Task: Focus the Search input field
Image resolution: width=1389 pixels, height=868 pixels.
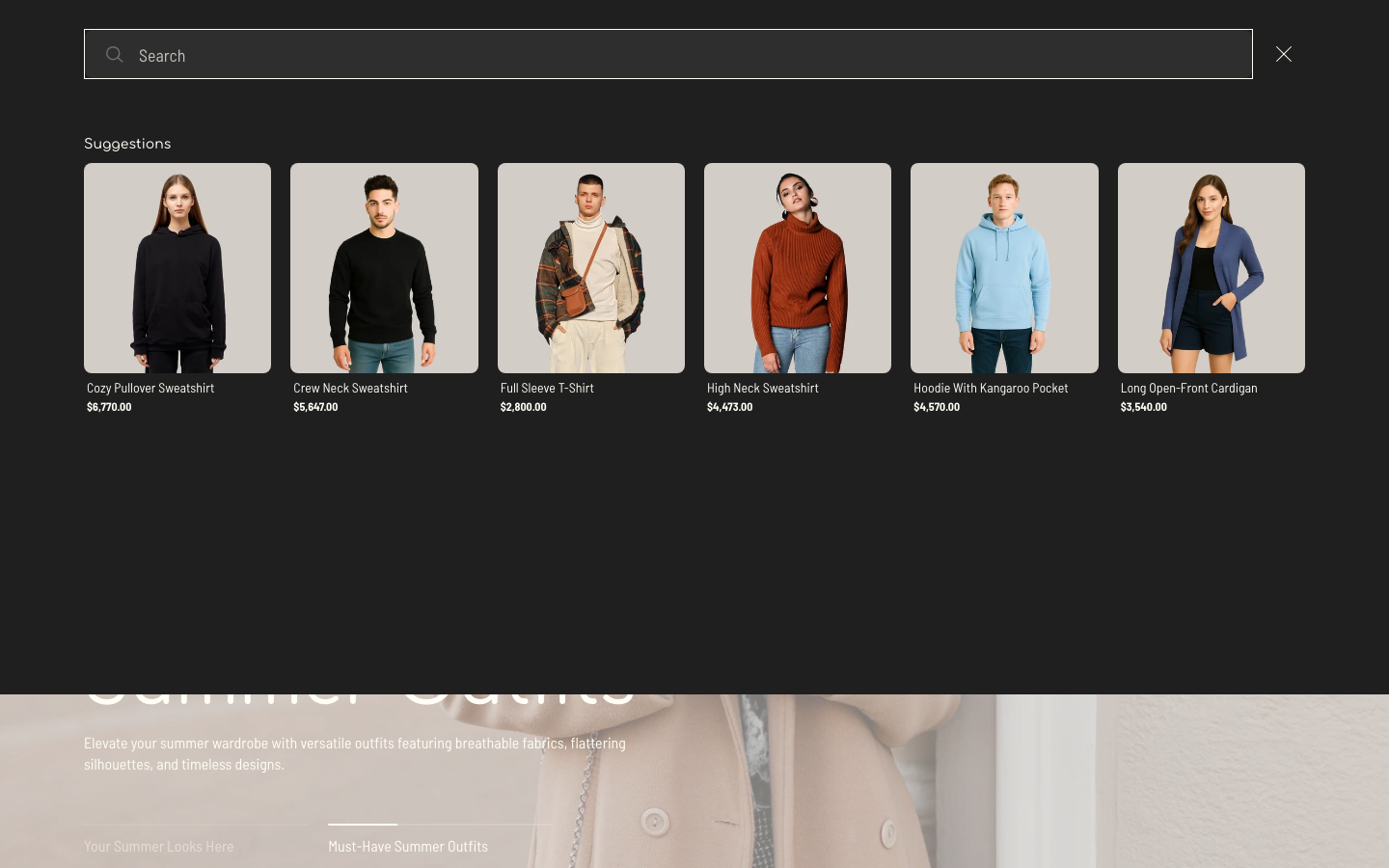Action: (667, 54)
